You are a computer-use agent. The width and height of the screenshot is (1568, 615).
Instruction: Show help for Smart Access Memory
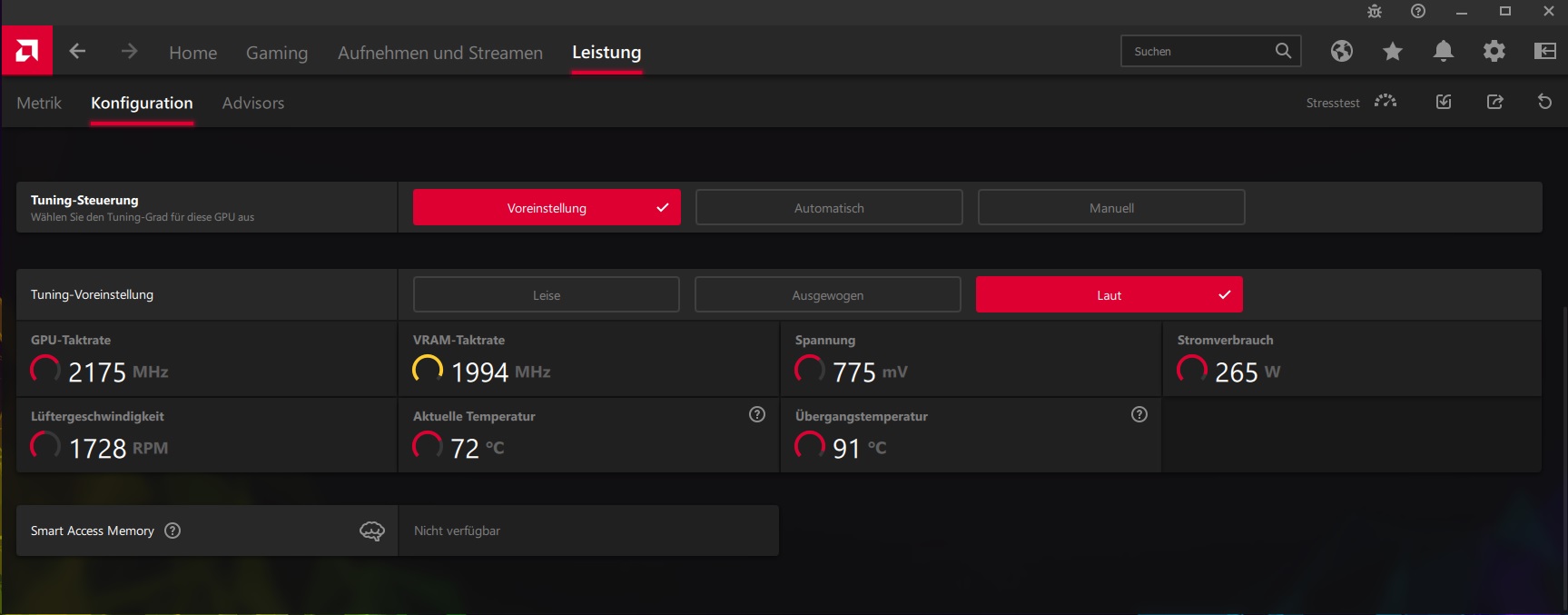173,531
